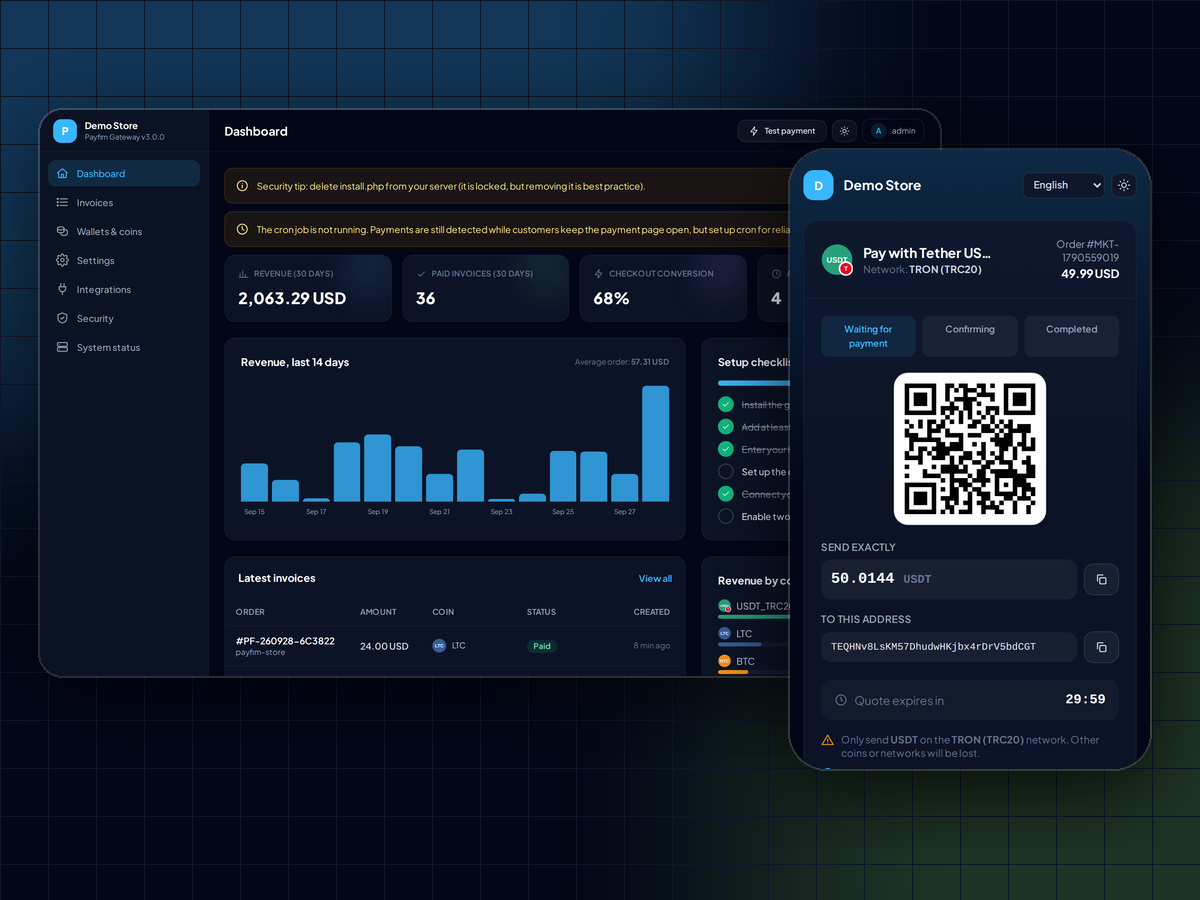Click the 50.0144 USDT amount field
Screen dimensions: 1200x900
coord(949,579)
